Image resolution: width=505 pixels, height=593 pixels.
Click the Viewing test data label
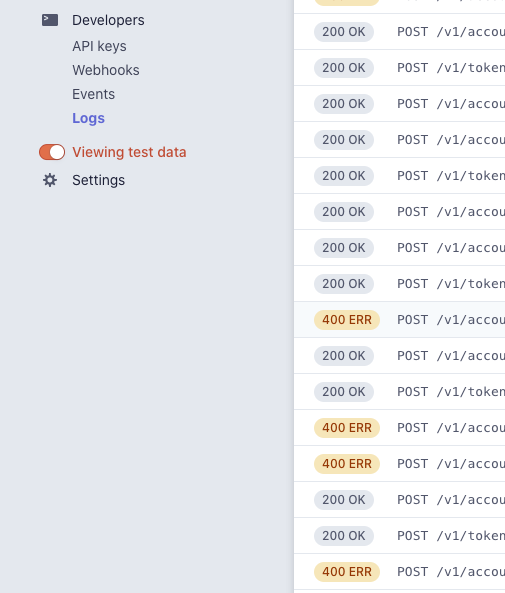coord(129,152)
